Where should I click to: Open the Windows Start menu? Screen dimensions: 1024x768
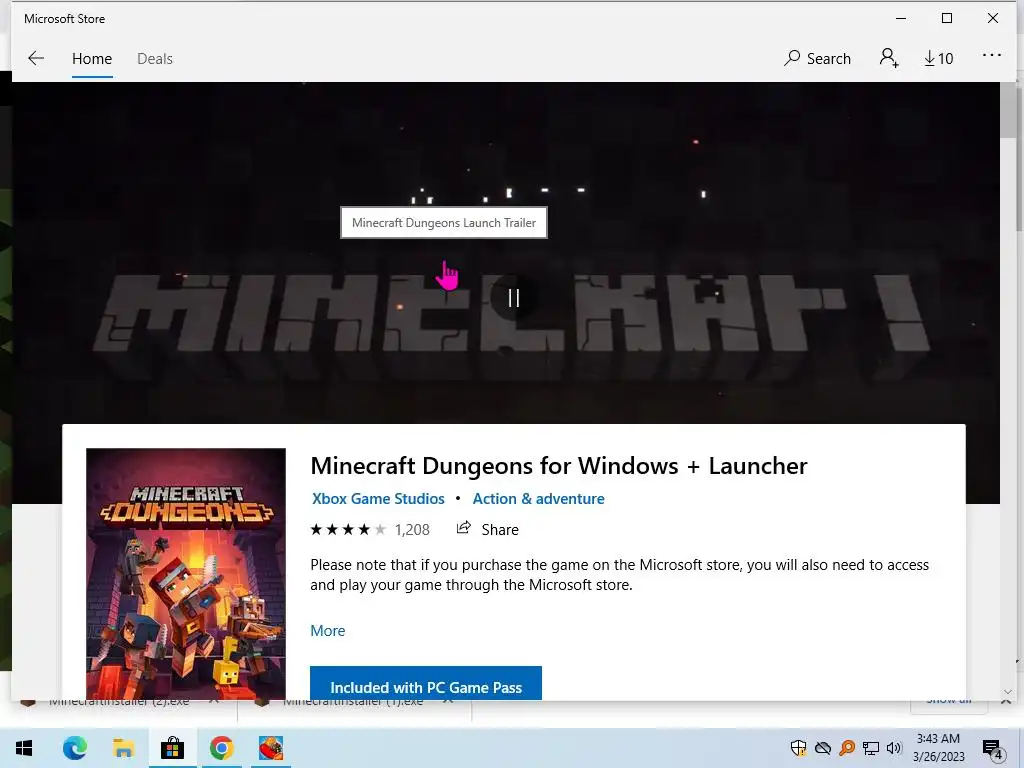[24, 748]
